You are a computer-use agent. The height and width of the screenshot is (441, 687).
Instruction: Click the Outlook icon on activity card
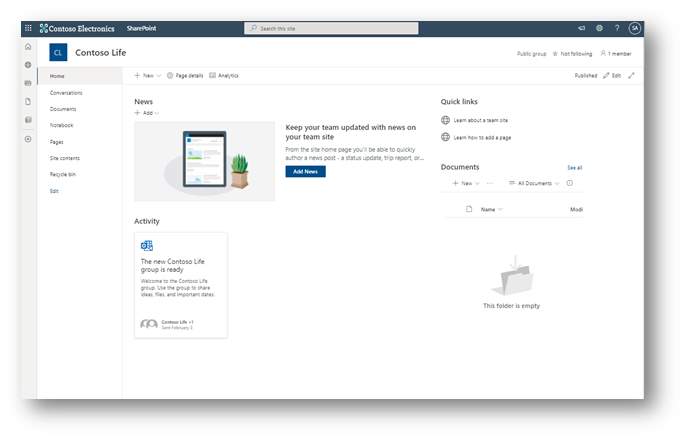(147, 246)
